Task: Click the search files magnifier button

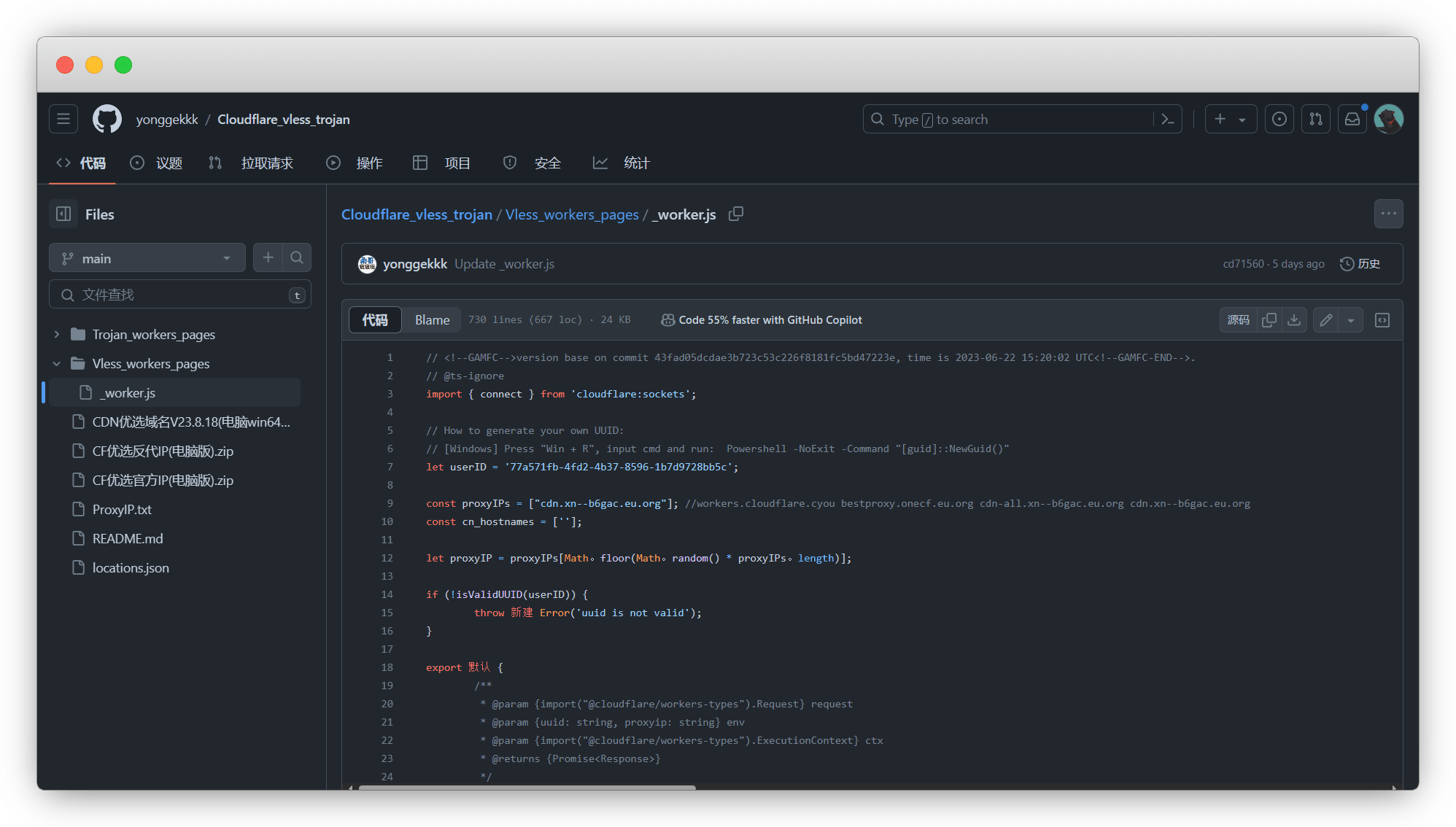Action: (297, 257)
